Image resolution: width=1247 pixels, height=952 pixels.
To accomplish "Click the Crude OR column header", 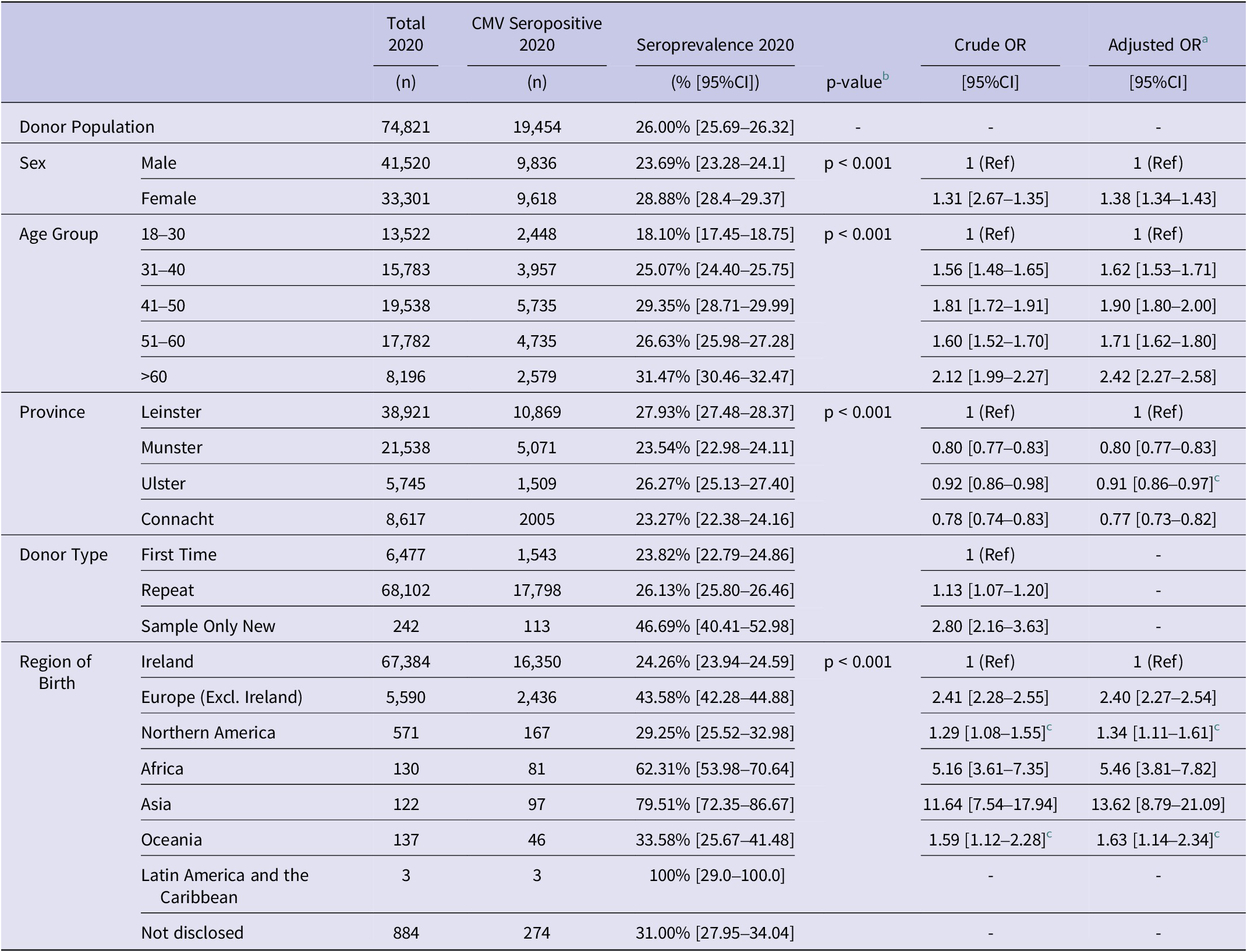I will coord(990,45).
